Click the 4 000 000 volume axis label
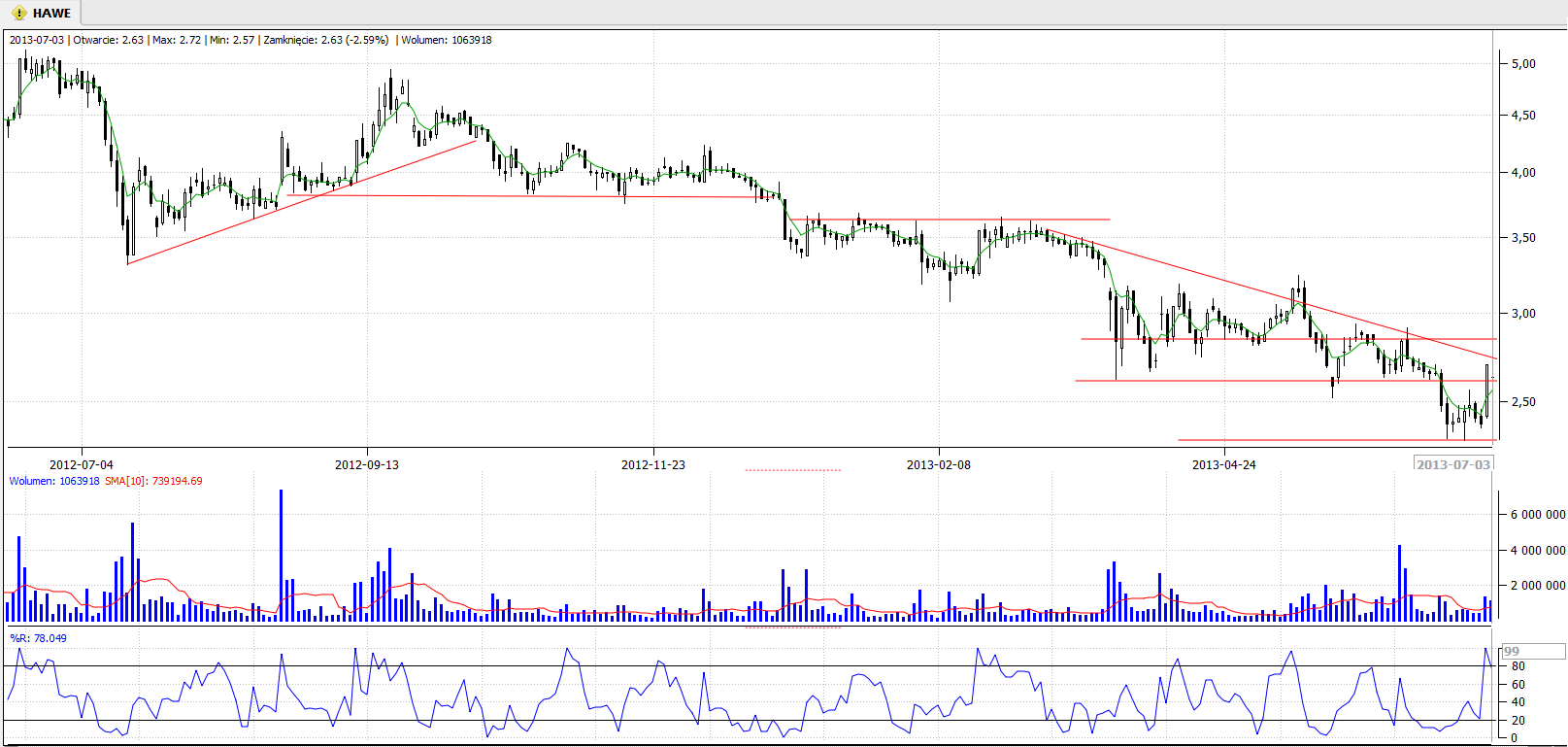Screen dimensions: 1568x747 (x=1538, y=551)
